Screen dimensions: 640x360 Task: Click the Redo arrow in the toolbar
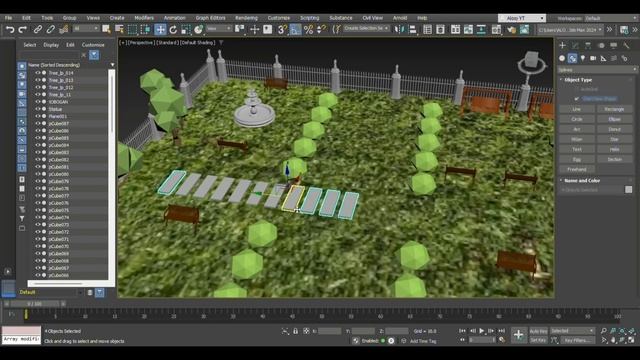23,29
